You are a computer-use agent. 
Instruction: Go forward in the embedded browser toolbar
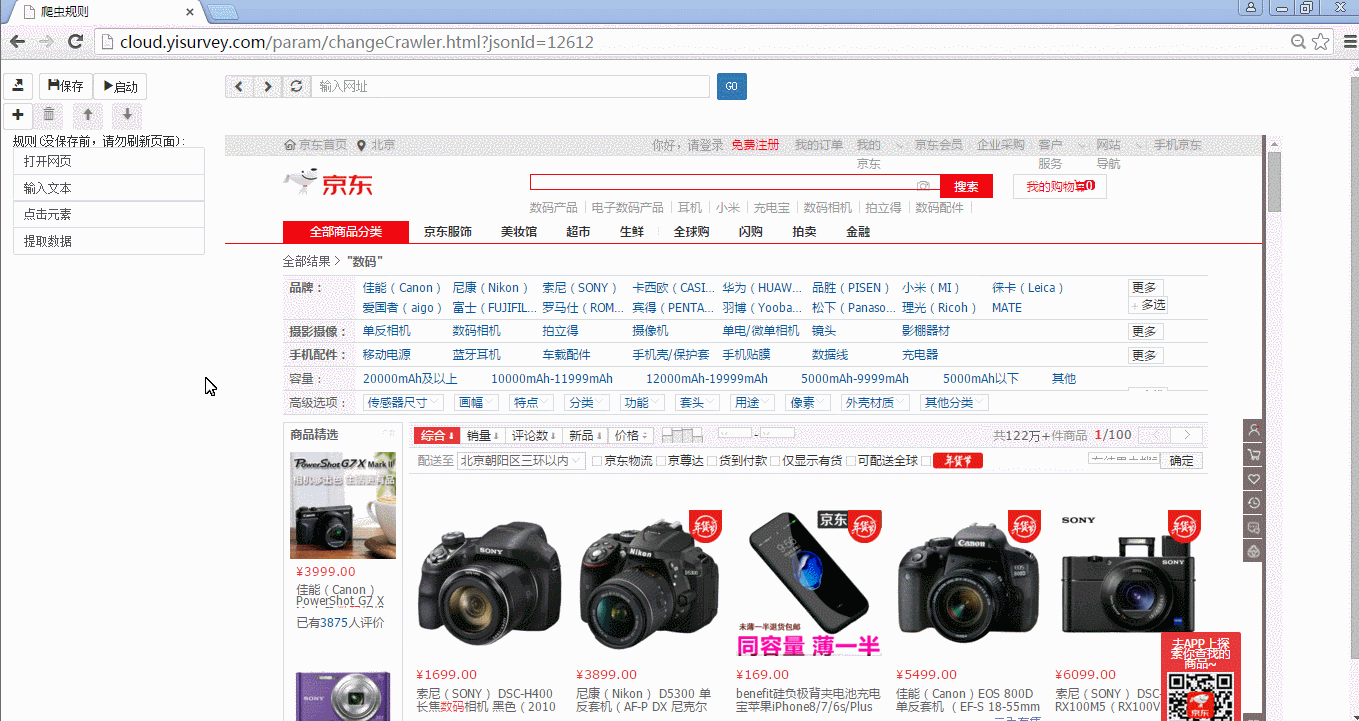[268, 86]
